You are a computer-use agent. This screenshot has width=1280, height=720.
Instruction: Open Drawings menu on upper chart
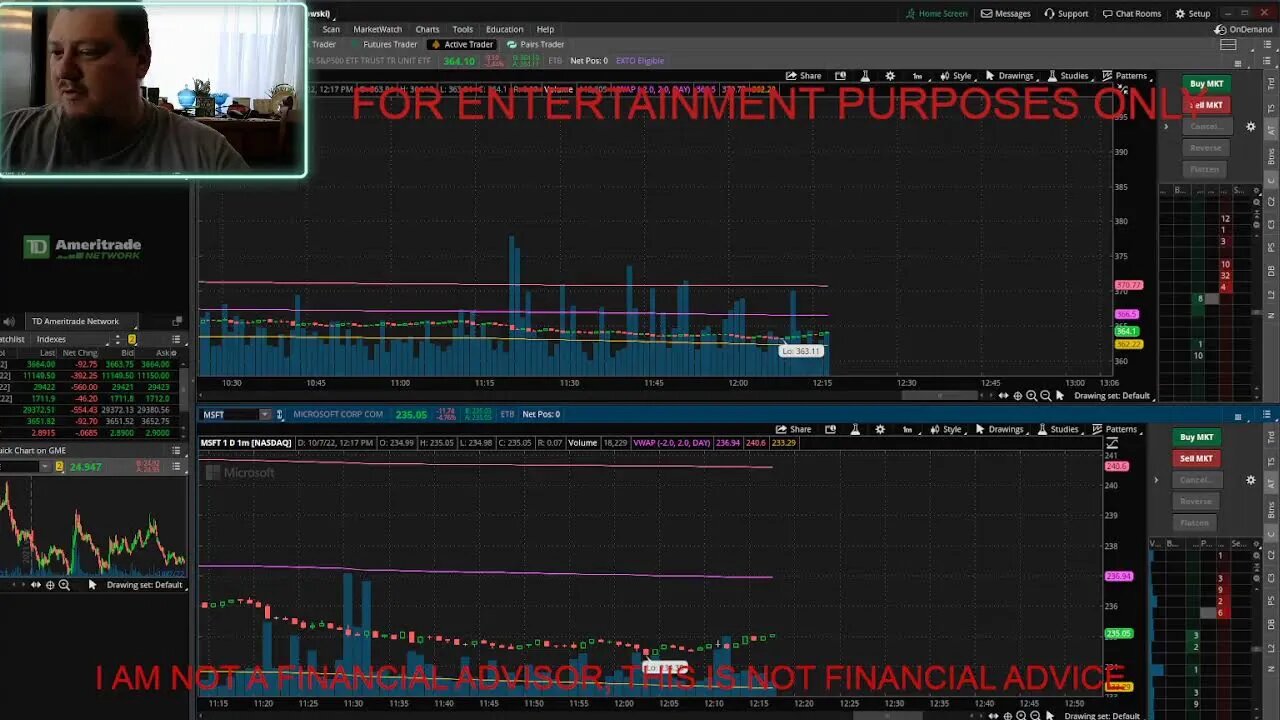point(1009,76)
